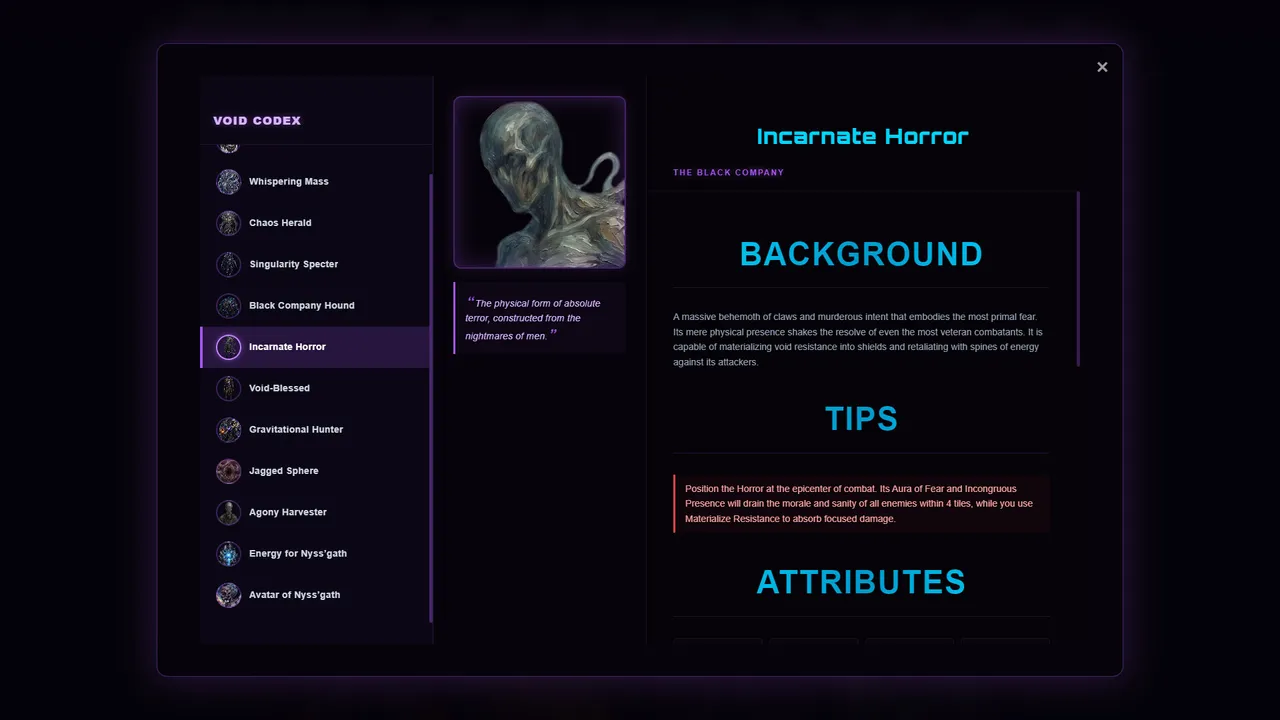Click the Incarnate Horror portrait icon in list
This screenshot has height=720, width=1280.
[x=229, y=347]
